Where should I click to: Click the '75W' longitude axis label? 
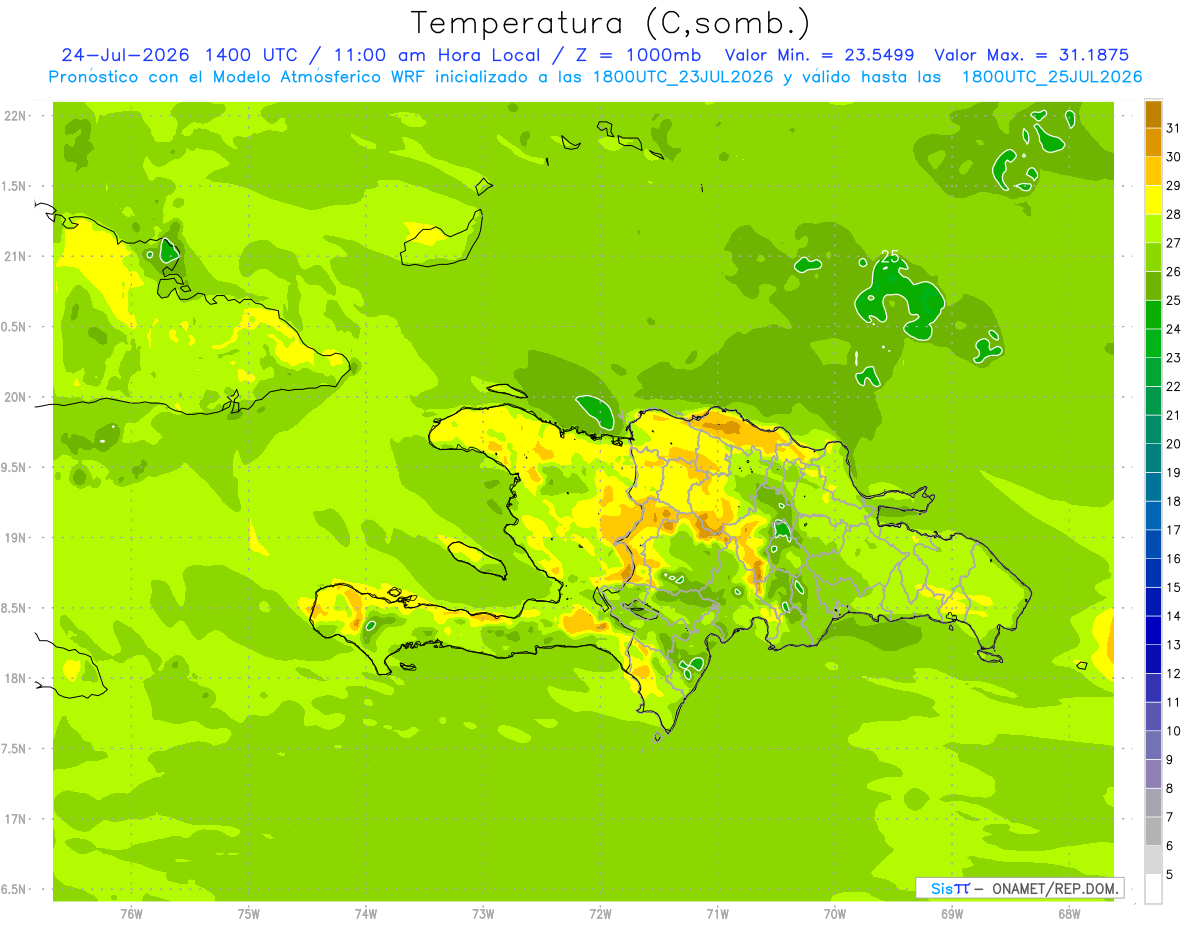249,914
